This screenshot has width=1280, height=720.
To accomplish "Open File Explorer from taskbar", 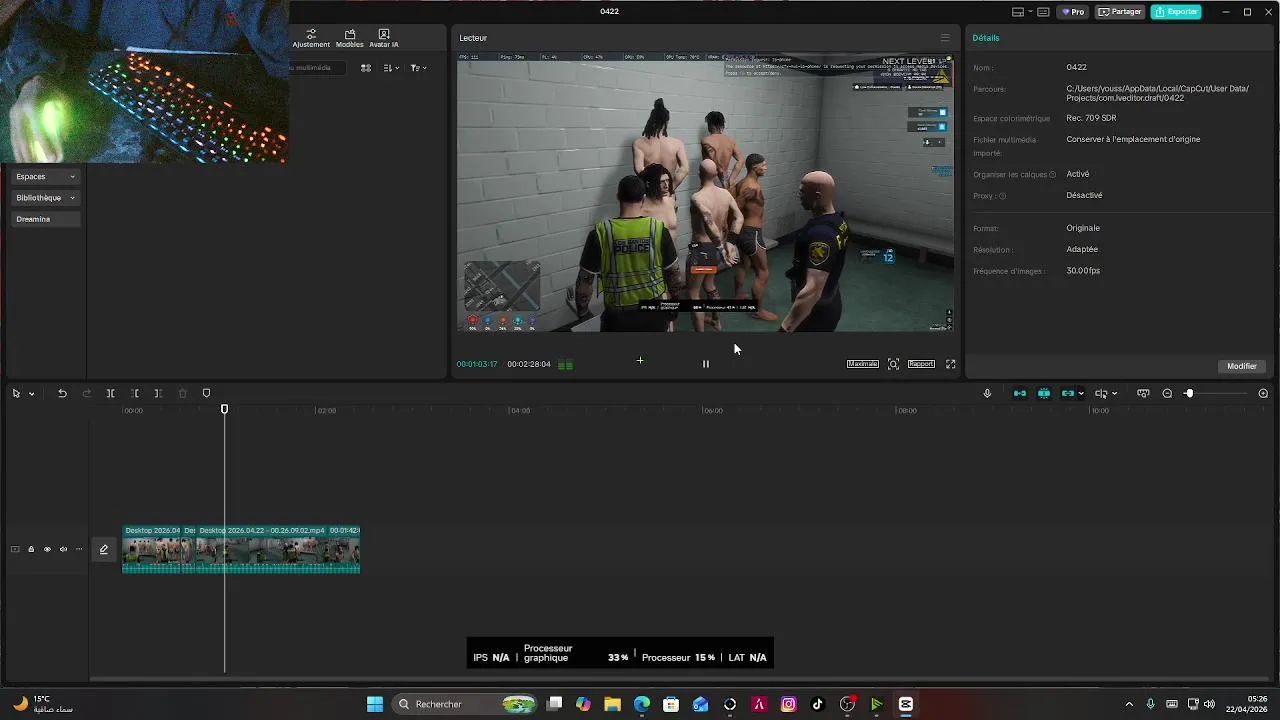I will point(613,704).
